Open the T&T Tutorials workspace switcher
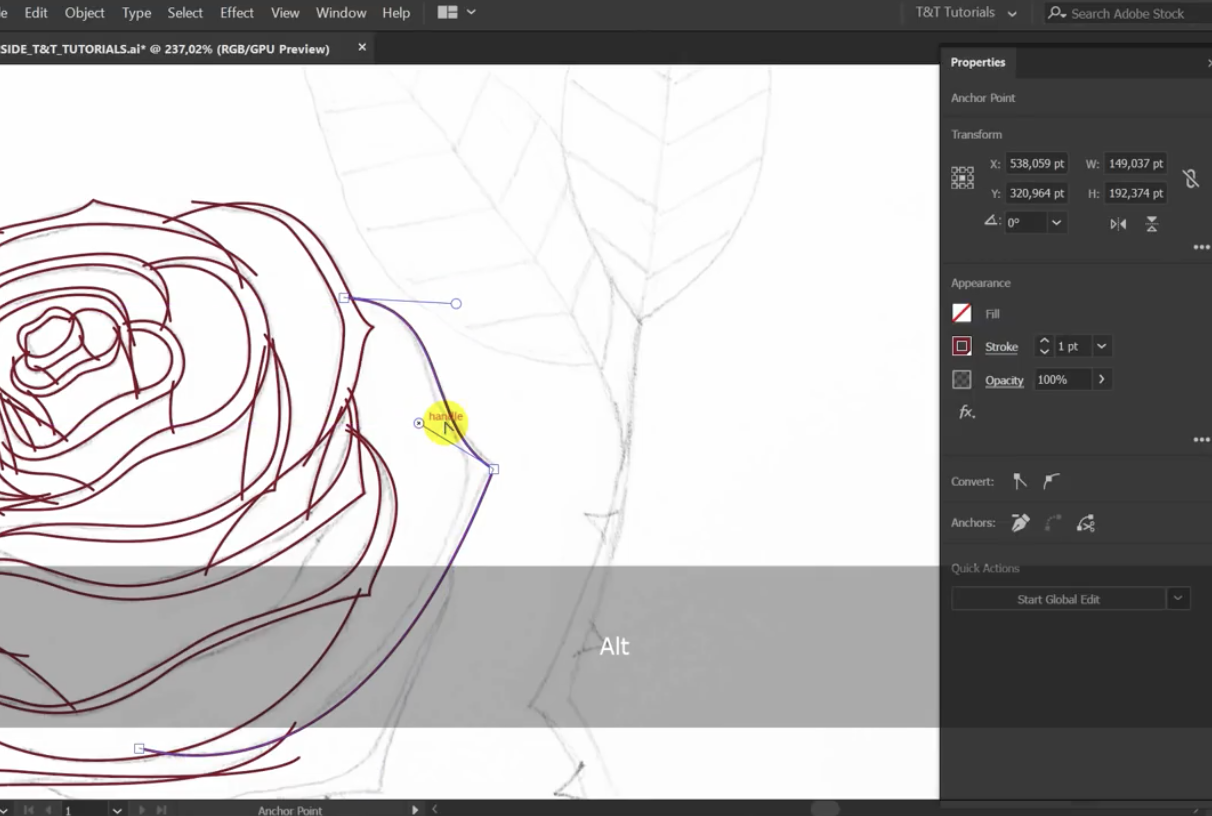1212x816 pixels. point(966,13)
